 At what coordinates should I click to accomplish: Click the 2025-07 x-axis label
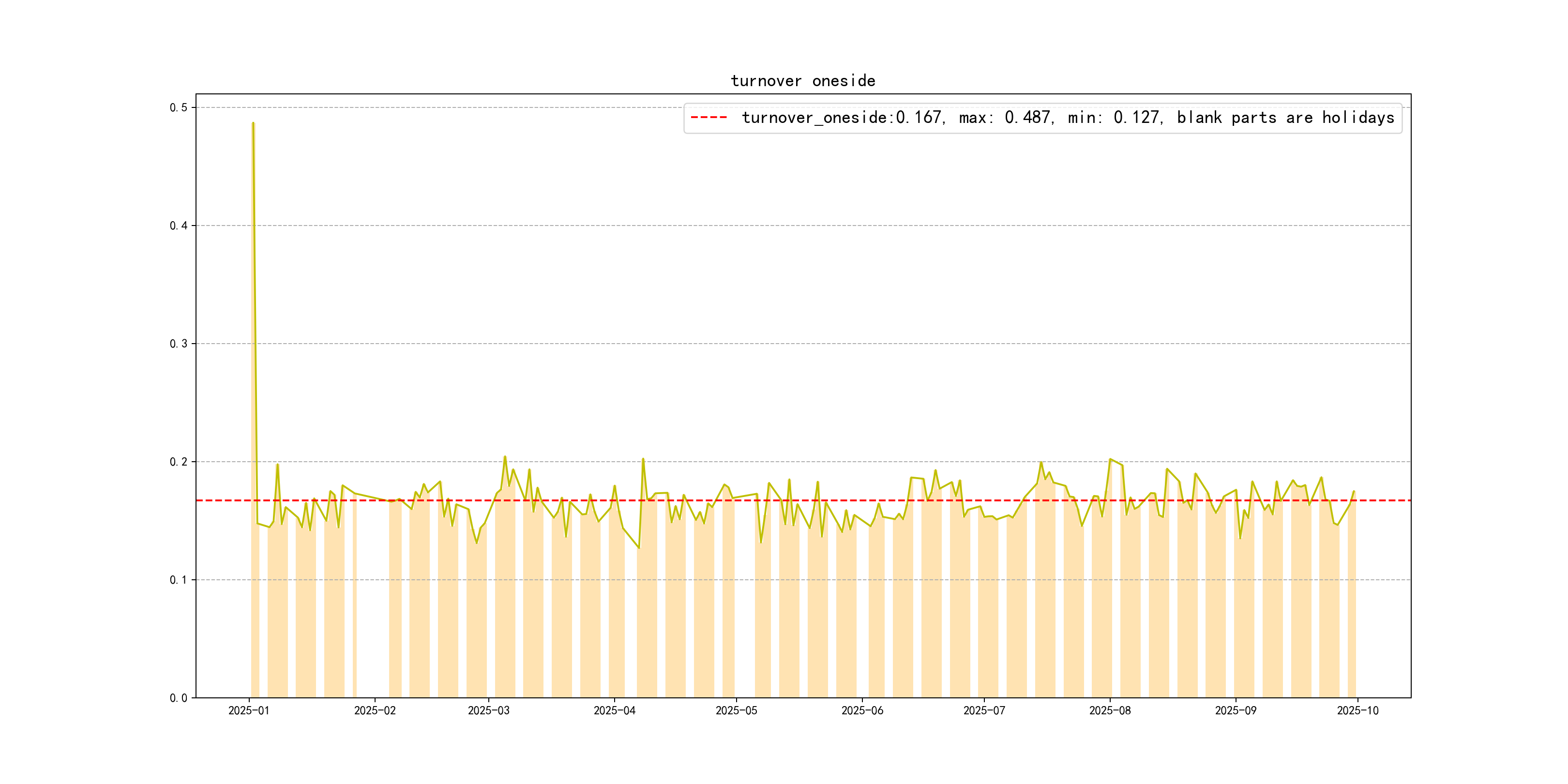tap(984, 710)
